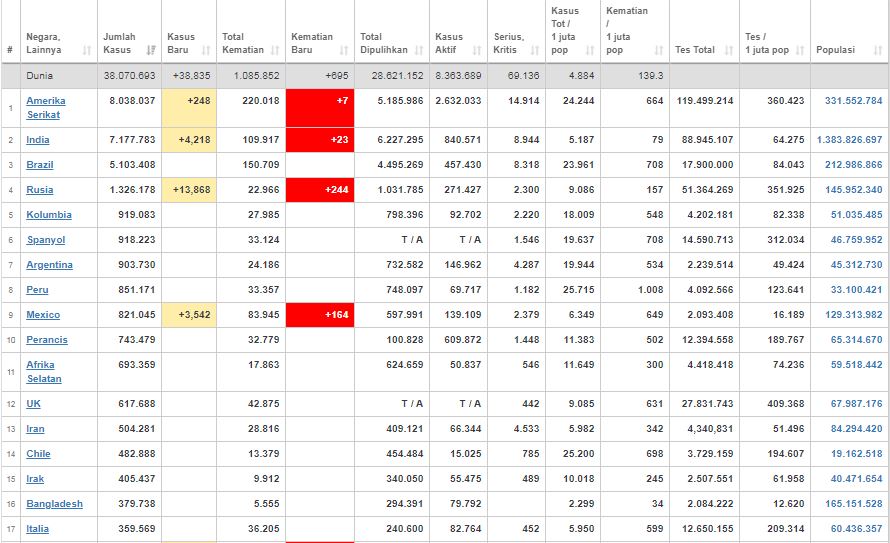Select red Mexico new deaths cell +164
The width and height of the screenshot is (890, 543).
320,314
